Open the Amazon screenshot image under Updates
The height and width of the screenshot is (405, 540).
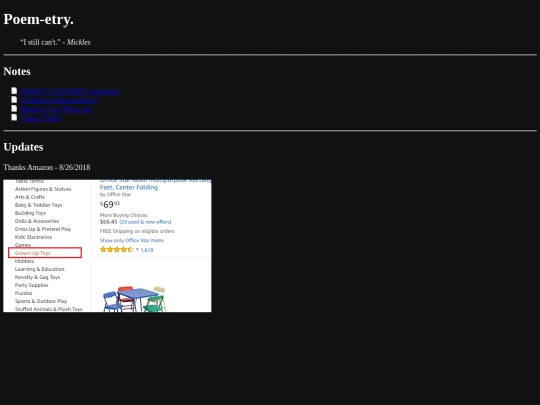click(x=107, y=246)
